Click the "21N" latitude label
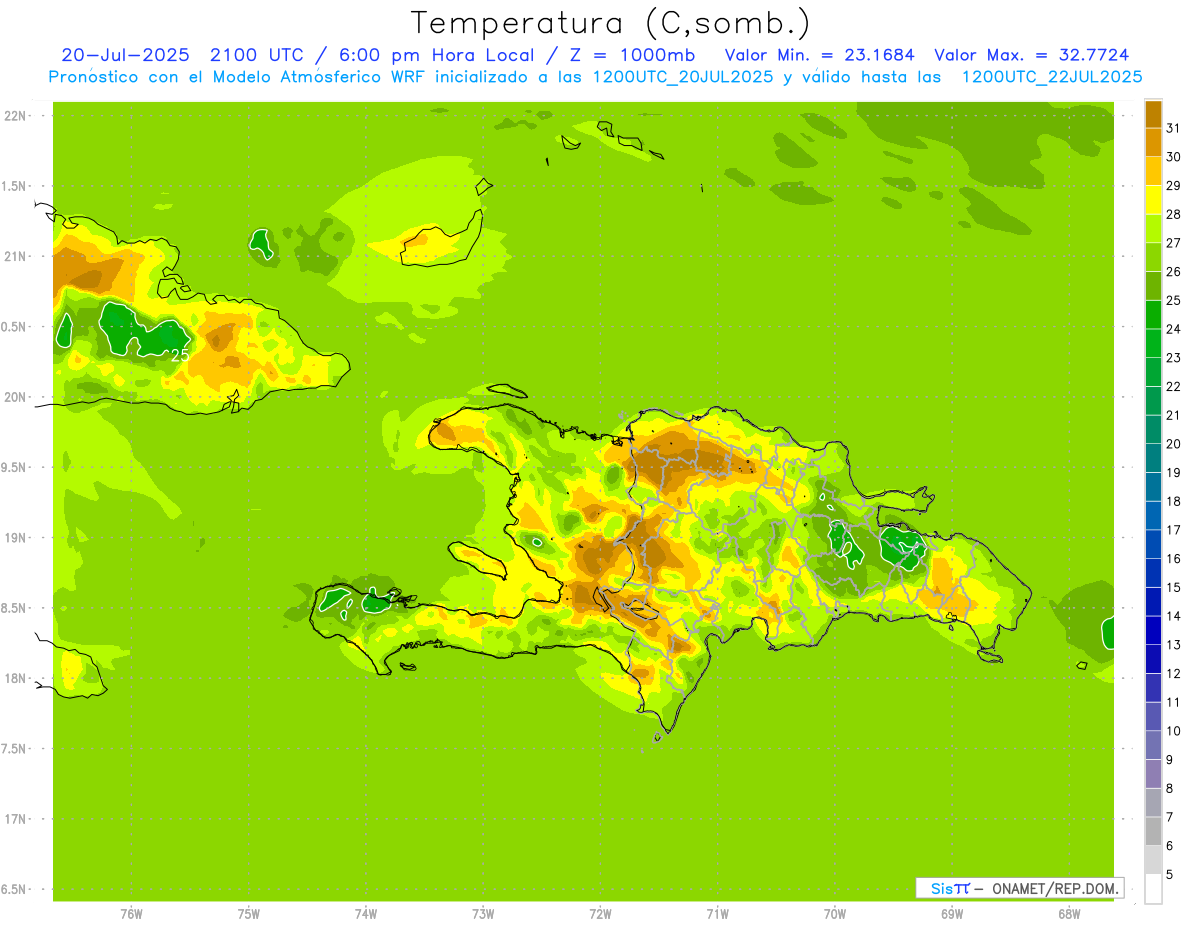This screenshot has height=927, width=1200. [x=14, y=256]
